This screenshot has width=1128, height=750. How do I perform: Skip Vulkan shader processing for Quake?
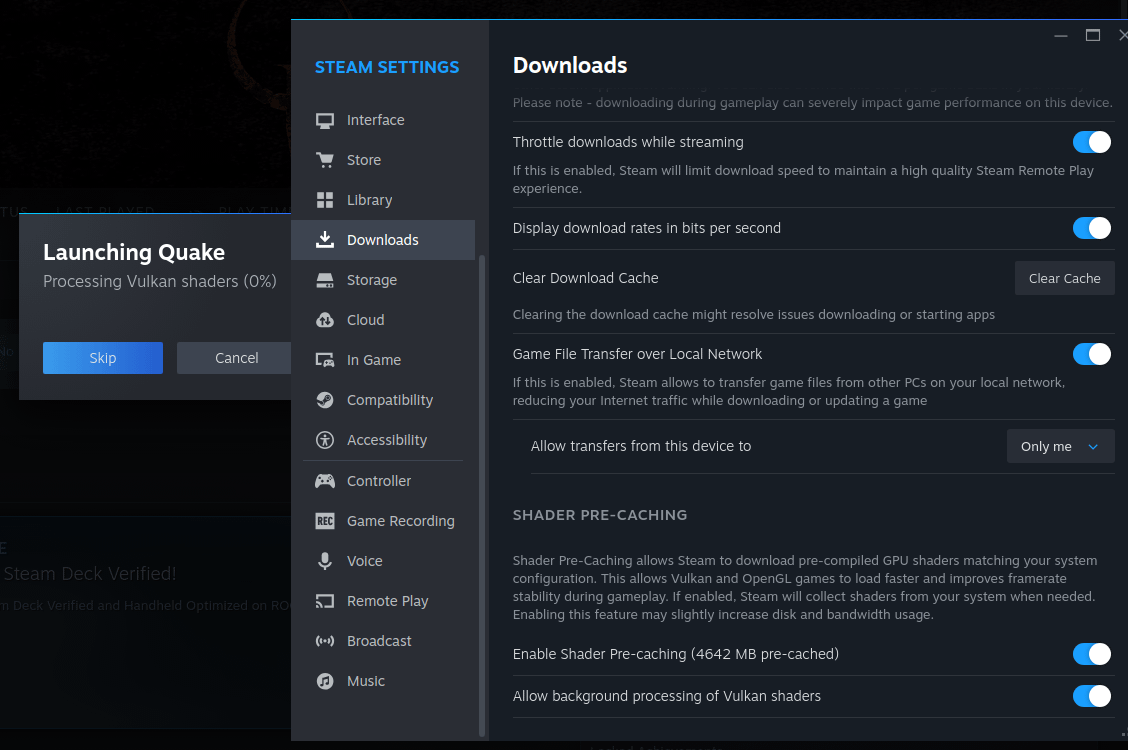click(x=103, y=358)
